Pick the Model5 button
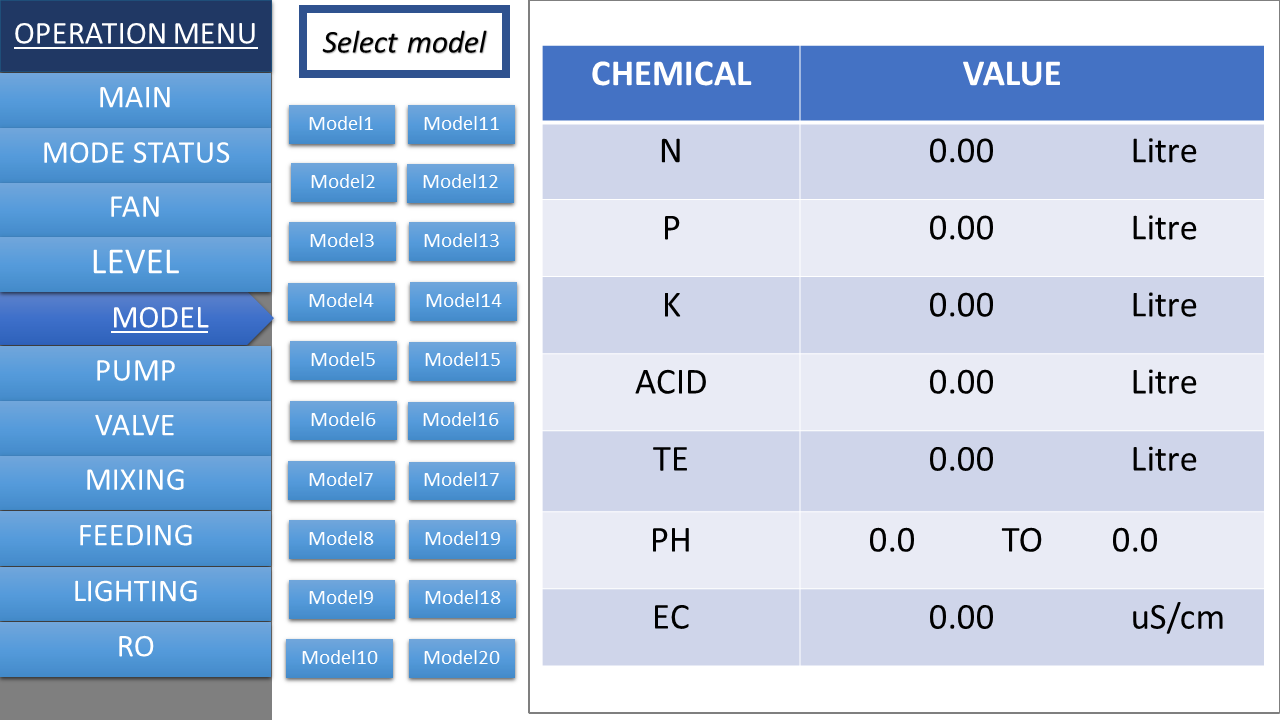Screen dimensions: 1280x720 [343, 360]
